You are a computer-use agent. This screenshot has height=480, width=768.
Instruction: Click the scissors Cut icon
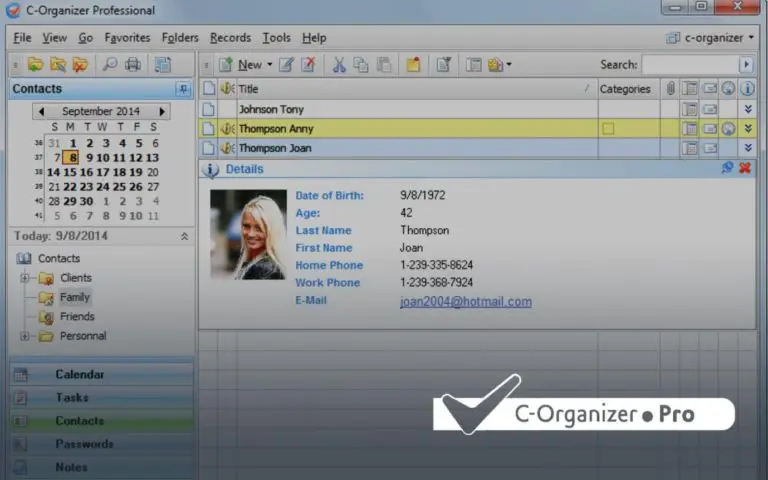point(338,65)
